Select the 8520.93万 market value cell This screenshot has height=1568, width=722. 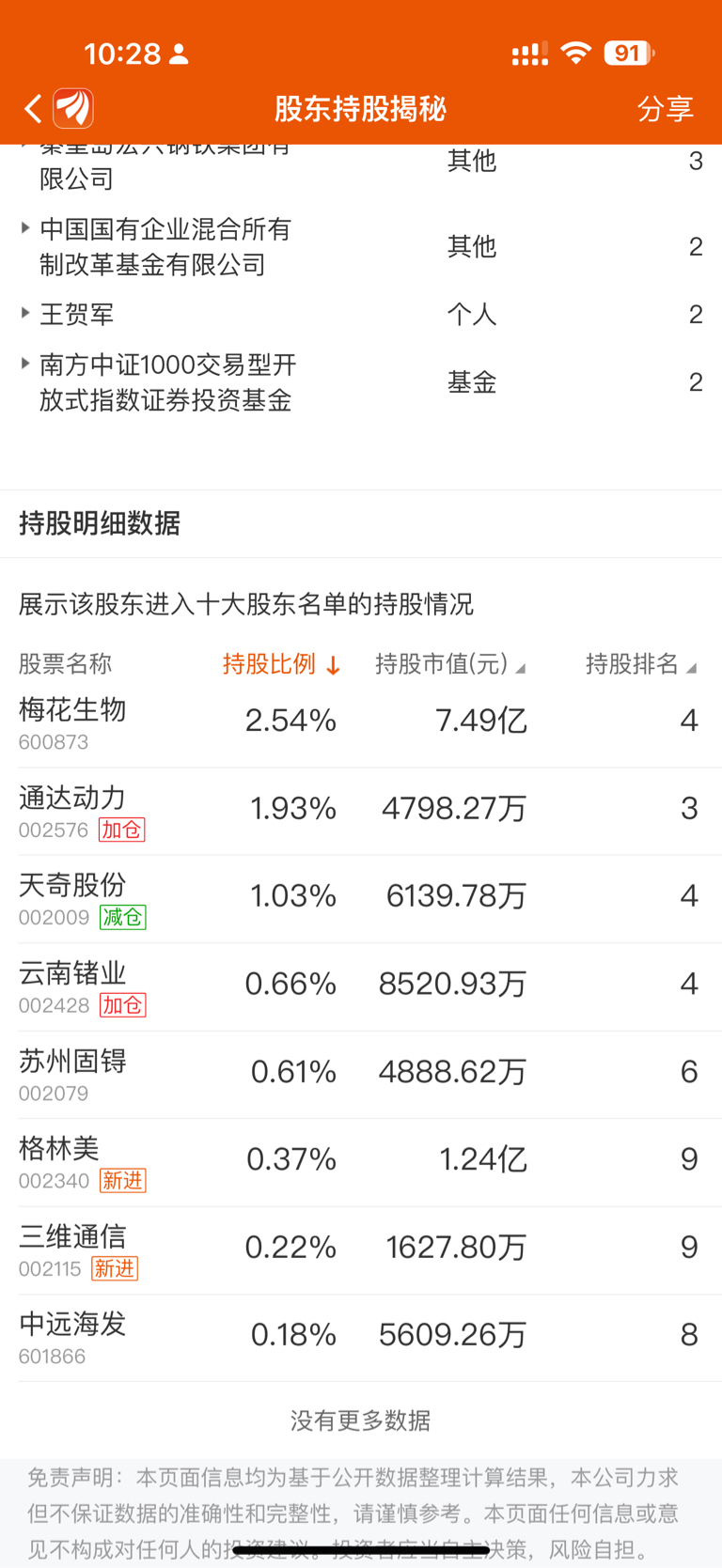click(452, 984)
